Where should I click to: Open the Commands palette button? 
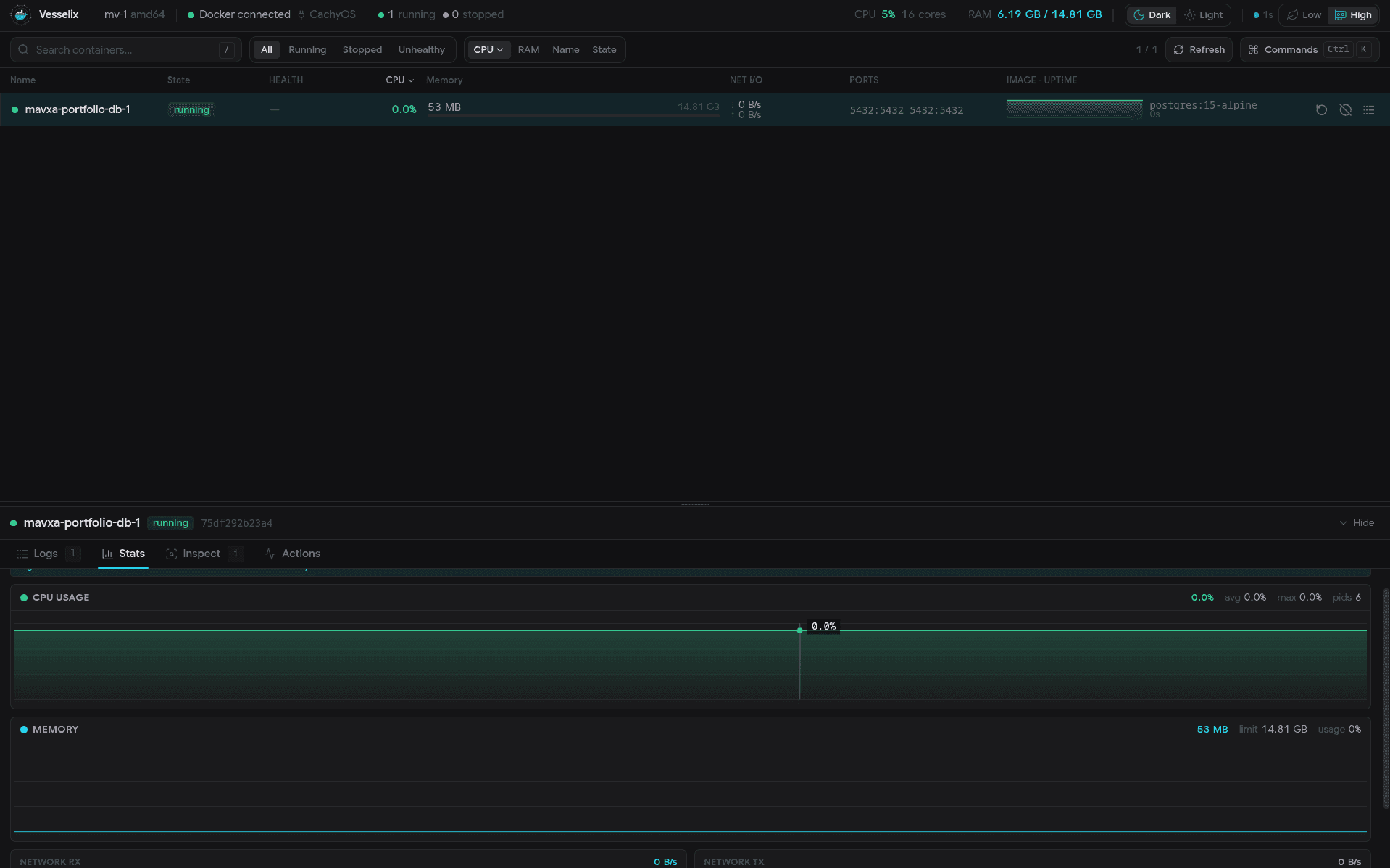point(1309,50)
